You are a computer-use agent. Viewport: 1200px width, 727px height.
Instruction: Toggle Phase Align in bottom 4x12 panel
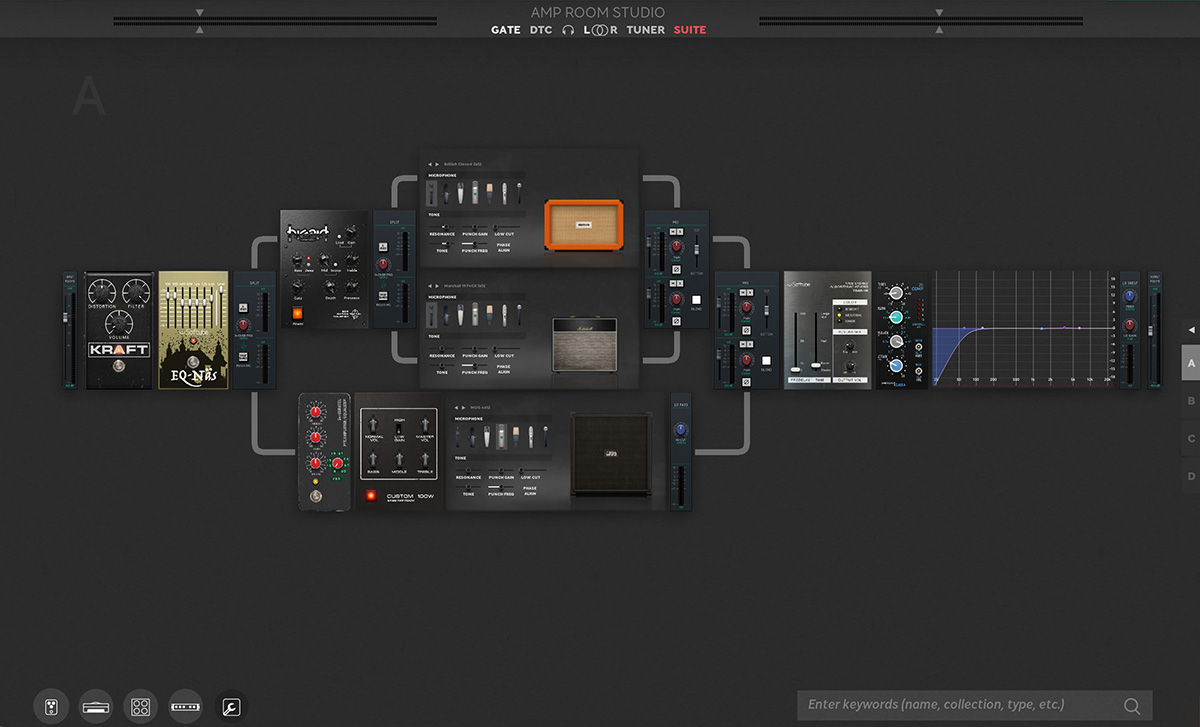pyautogui.click(x=529, y=490)
